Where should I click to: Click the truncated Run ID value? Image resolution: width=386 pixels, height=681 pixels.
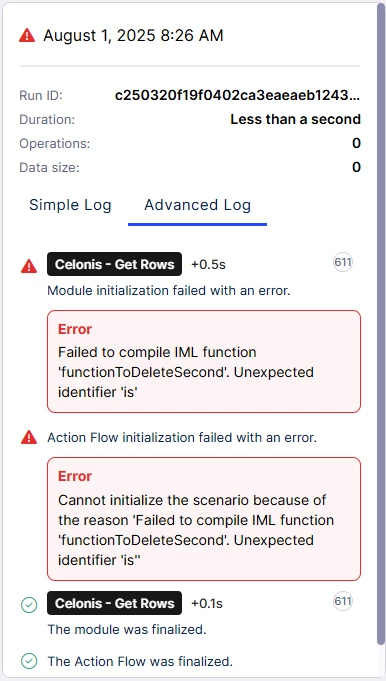(238, 95)
